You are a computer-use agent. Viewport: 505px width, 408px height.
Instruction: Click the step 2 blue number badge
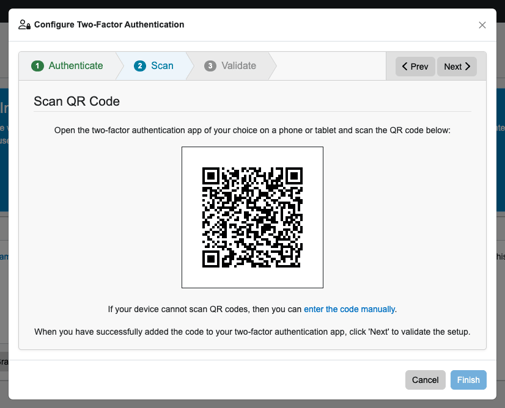pyautogui.click(x=140, y=66)
